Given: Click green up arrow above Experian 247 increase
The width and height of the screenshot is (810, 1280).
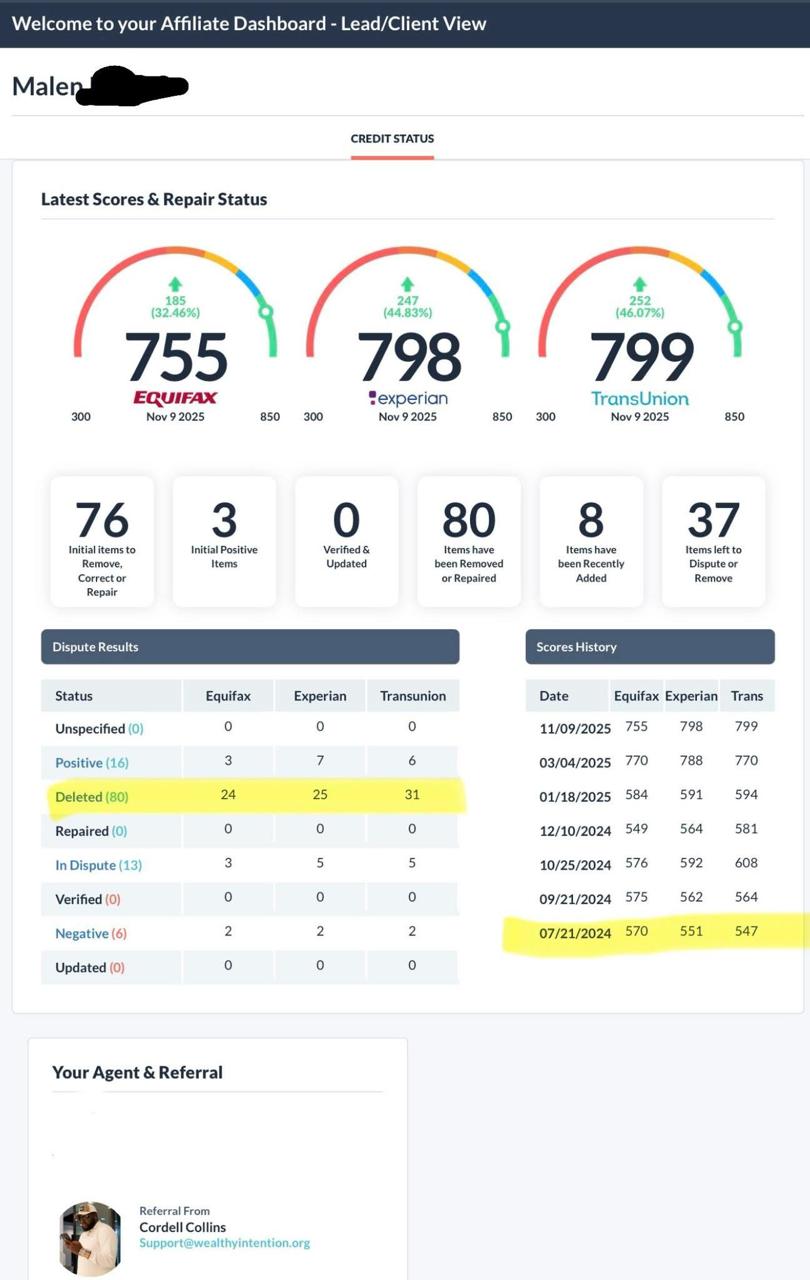Looking at the screenshot, I should click(x=407, y=284).
